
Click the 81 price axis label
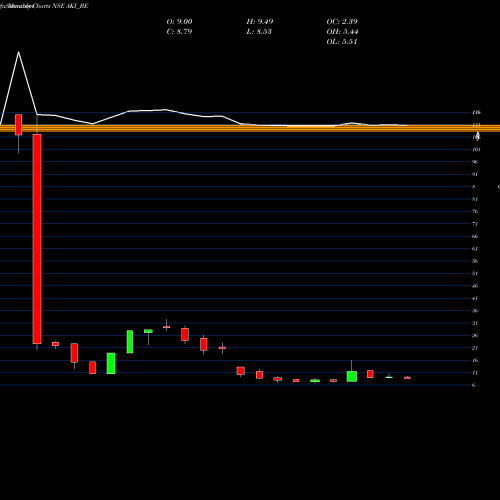(x=475, y=199)
